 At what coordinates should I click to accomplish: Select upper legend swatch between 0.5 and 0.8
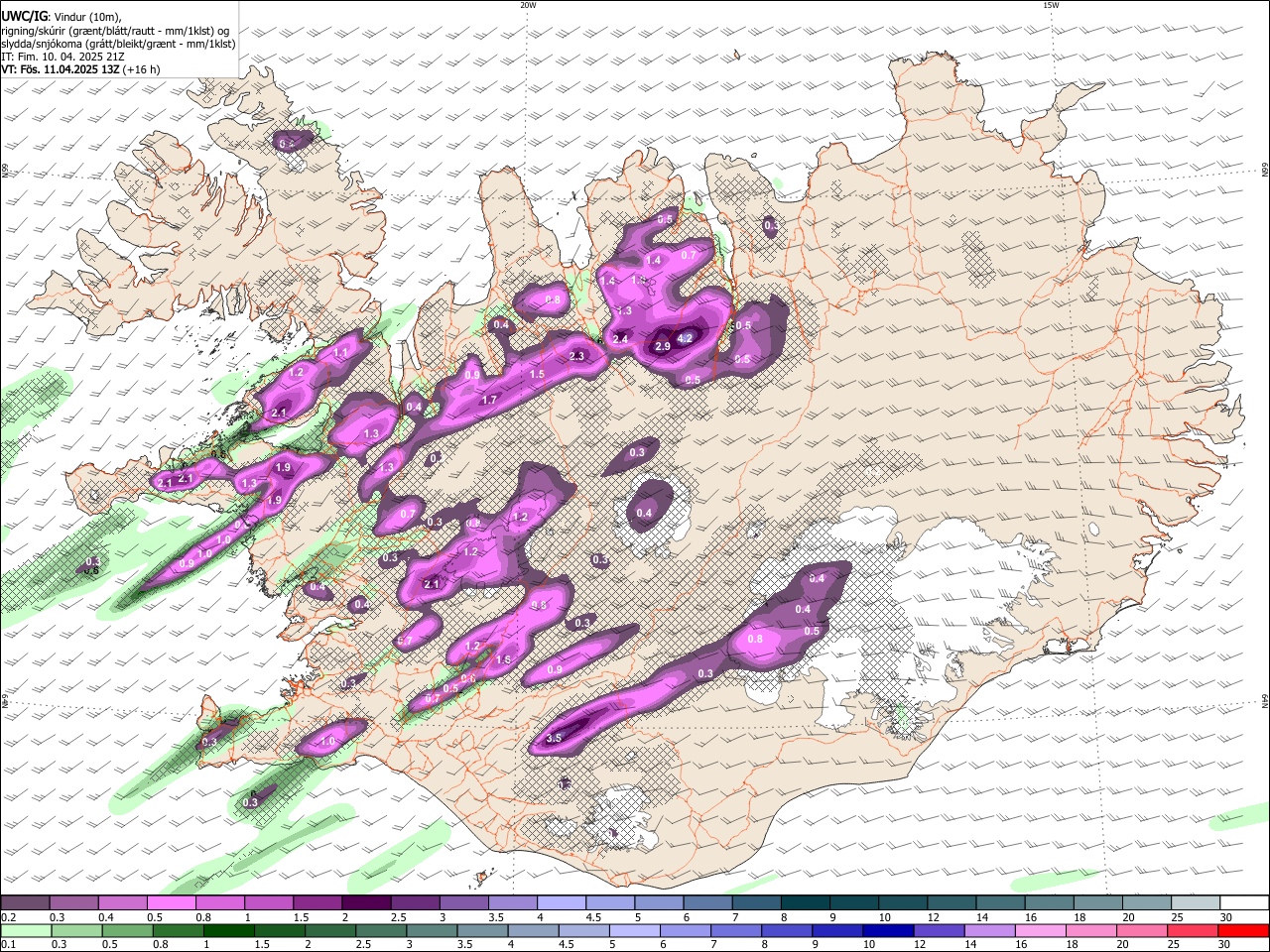171,902
